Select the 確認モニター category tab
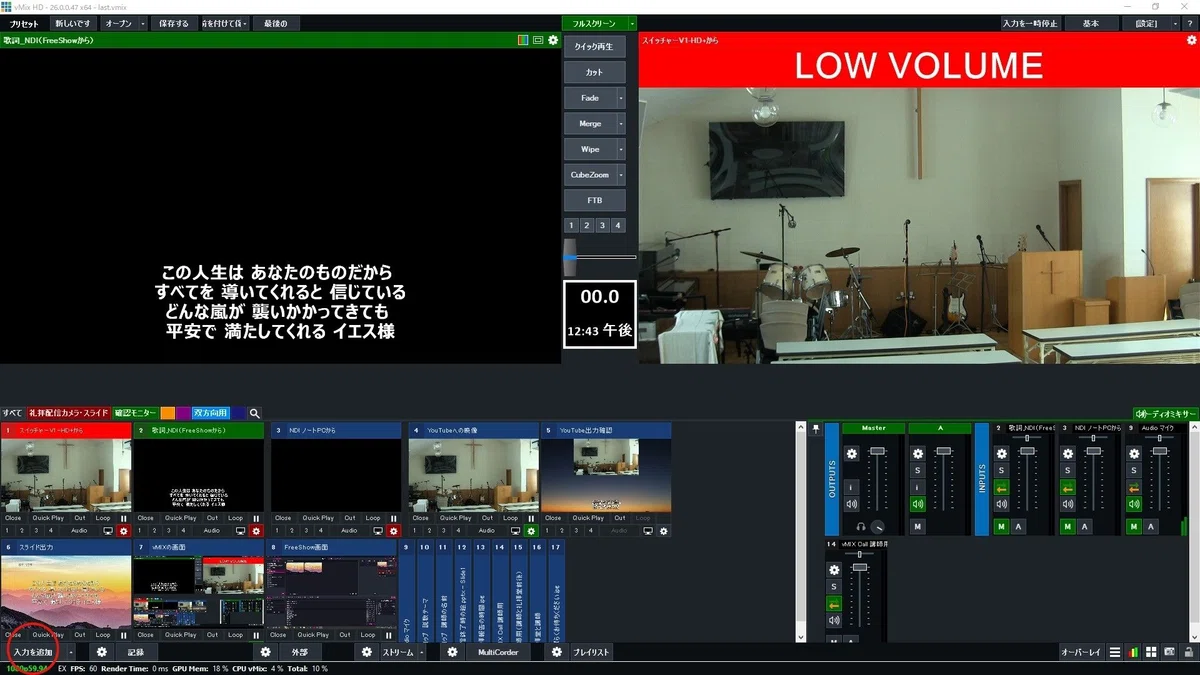 [135, 413]
